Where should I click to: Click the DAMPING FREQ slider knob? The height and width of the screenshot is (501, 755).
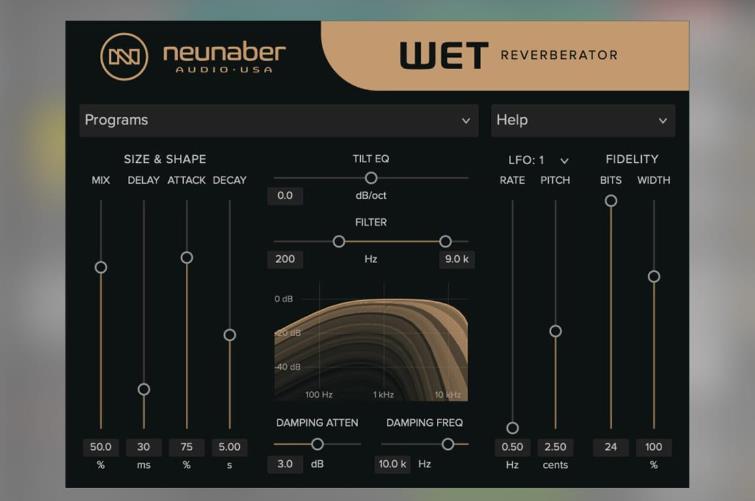point(448,444)
